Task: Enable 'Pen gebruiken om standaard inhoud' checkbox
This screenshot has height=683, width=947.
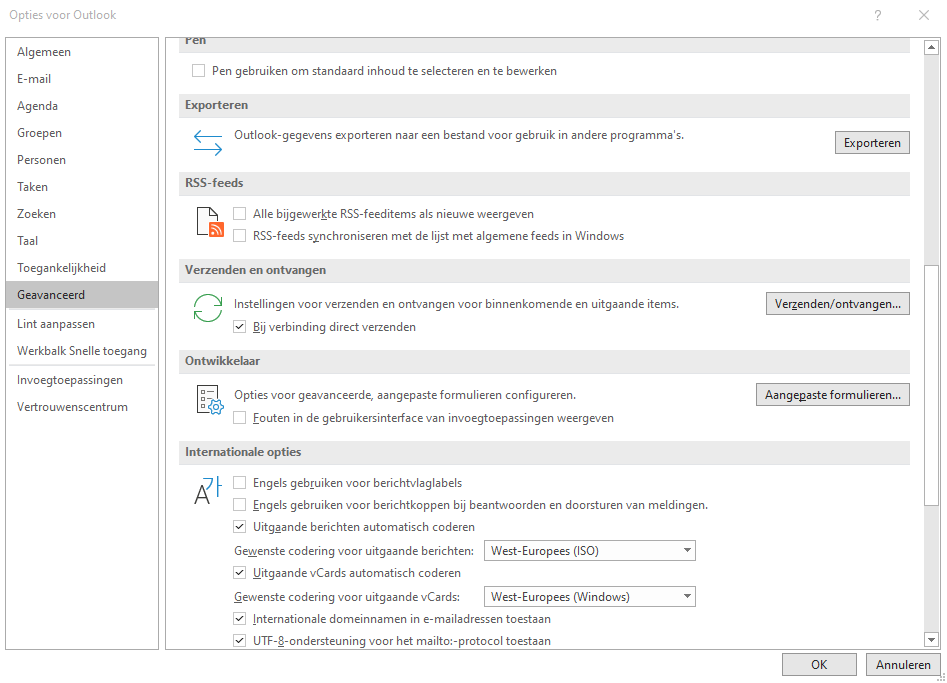Action: pyautogui.click(x=199, y=71)
